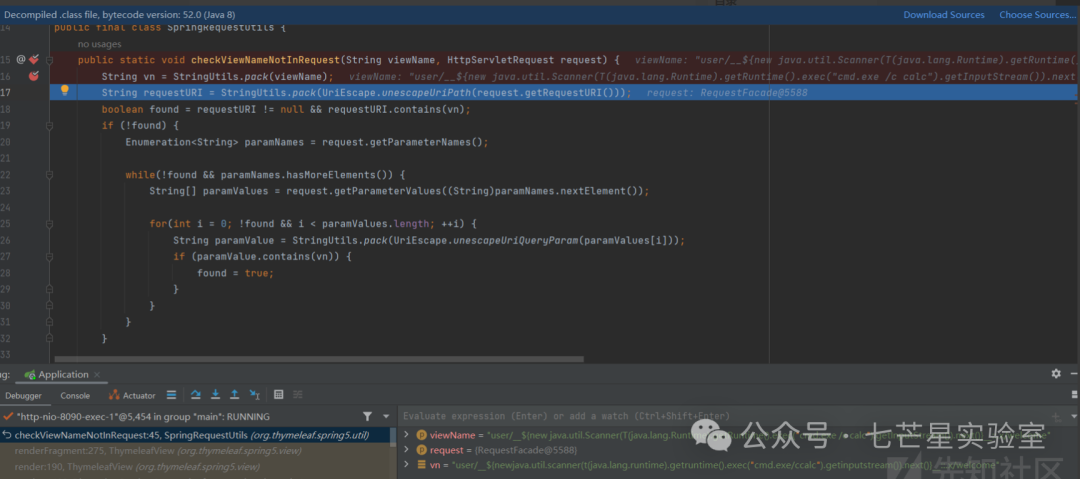Select renderFragment:275 ThymeleafView stack frame
Viewport: 1080px width, 479px height.
point(197,451)
